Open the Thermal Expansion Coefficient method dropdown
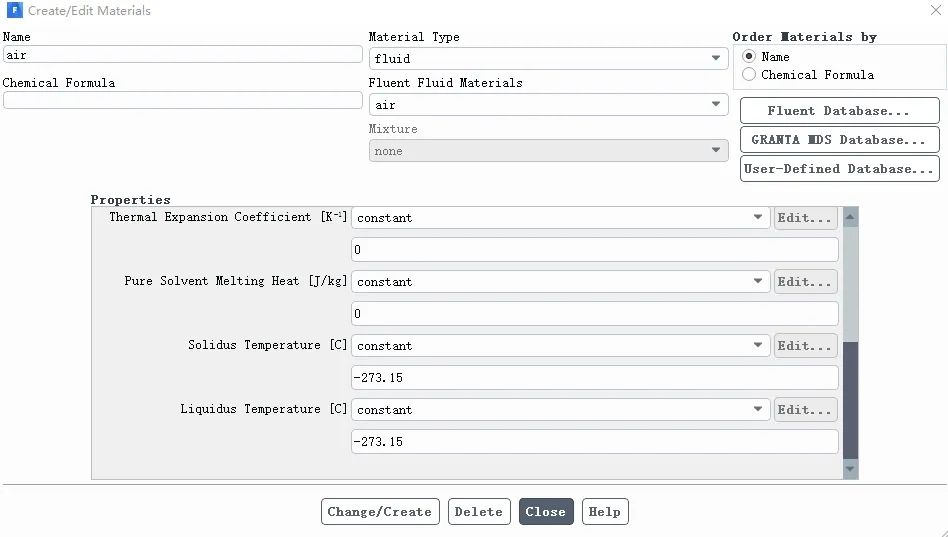This screenshot has height=537, width=948. tap(560, 218)
